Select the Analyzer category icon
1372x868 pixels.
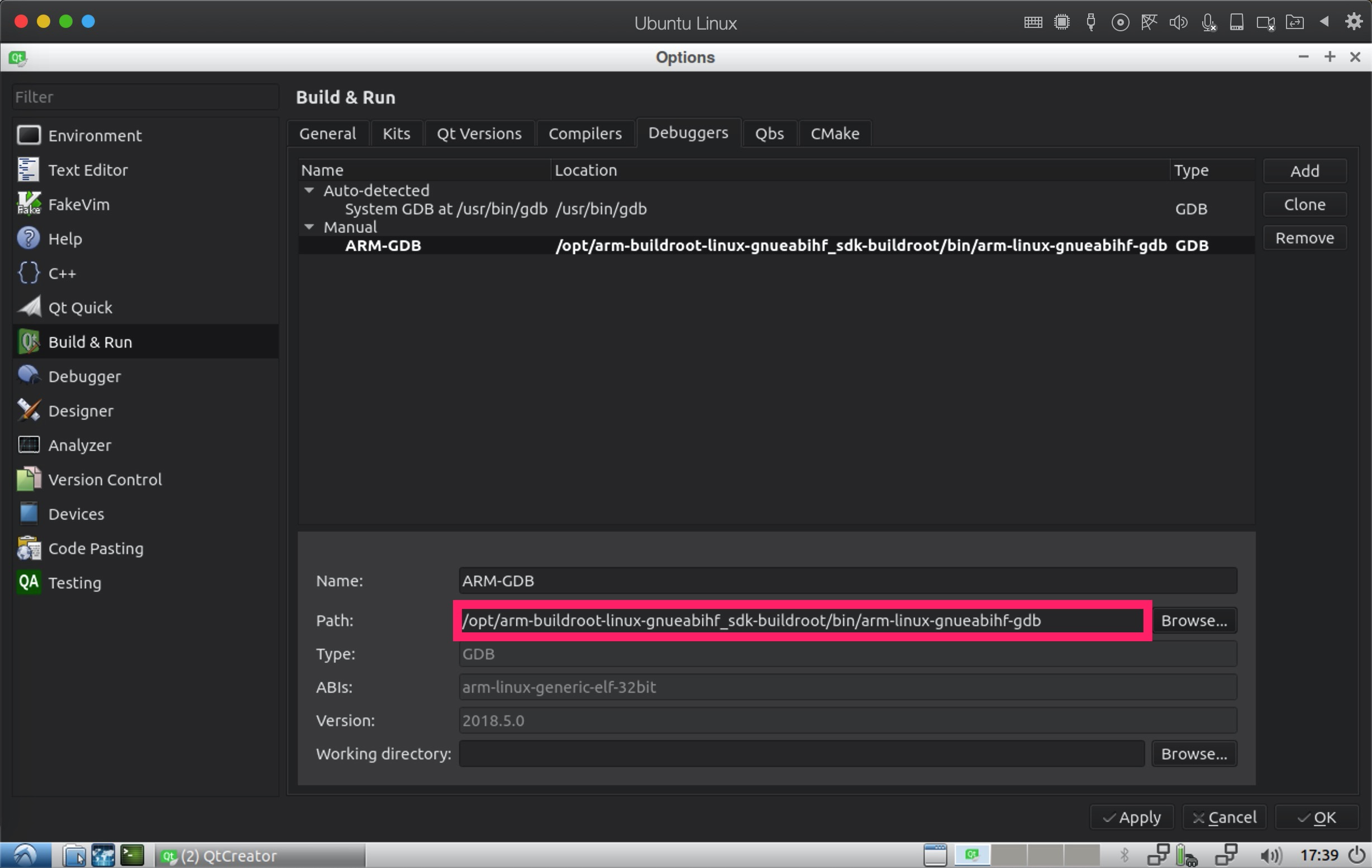(x=28, y=445)
